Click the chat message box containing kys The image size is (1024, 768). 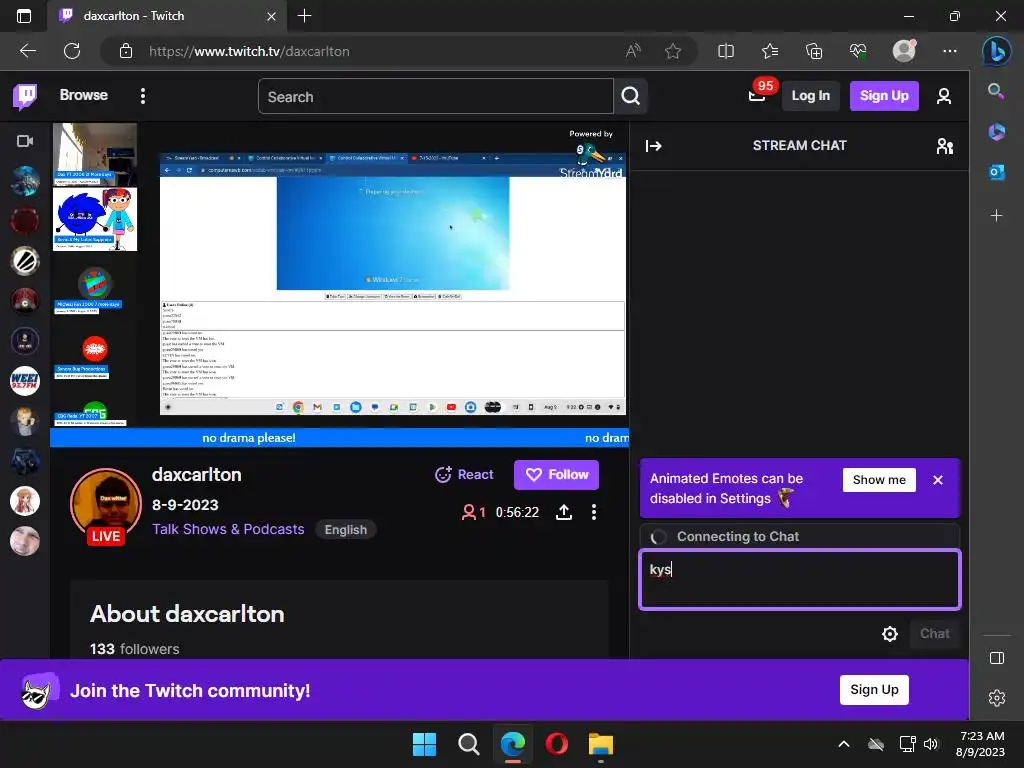click(x=799, y=580)
